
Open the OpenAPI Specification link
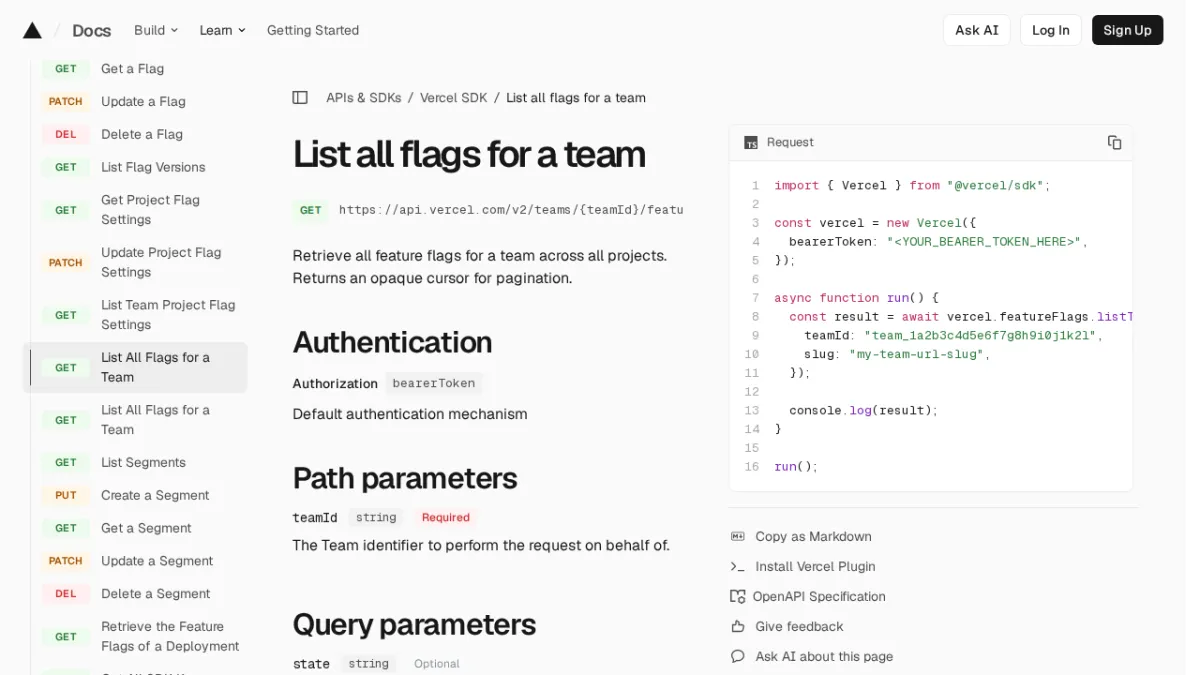click(819, 597)
